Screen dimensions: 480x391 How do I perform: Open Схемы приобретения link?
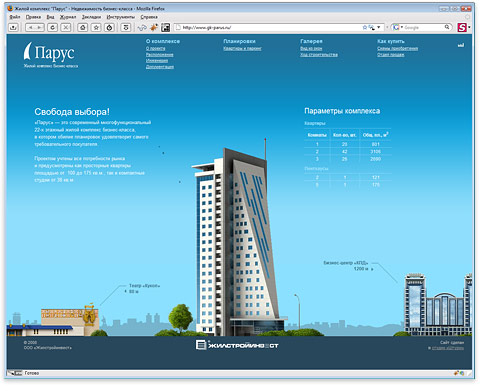tap(397, 49)
